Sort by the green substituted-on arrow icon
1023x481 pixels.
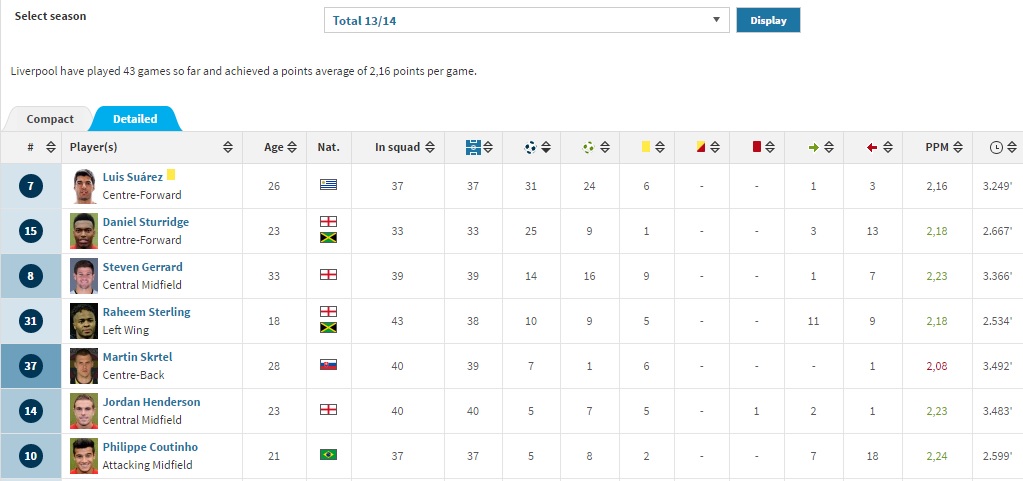(813, 147)
